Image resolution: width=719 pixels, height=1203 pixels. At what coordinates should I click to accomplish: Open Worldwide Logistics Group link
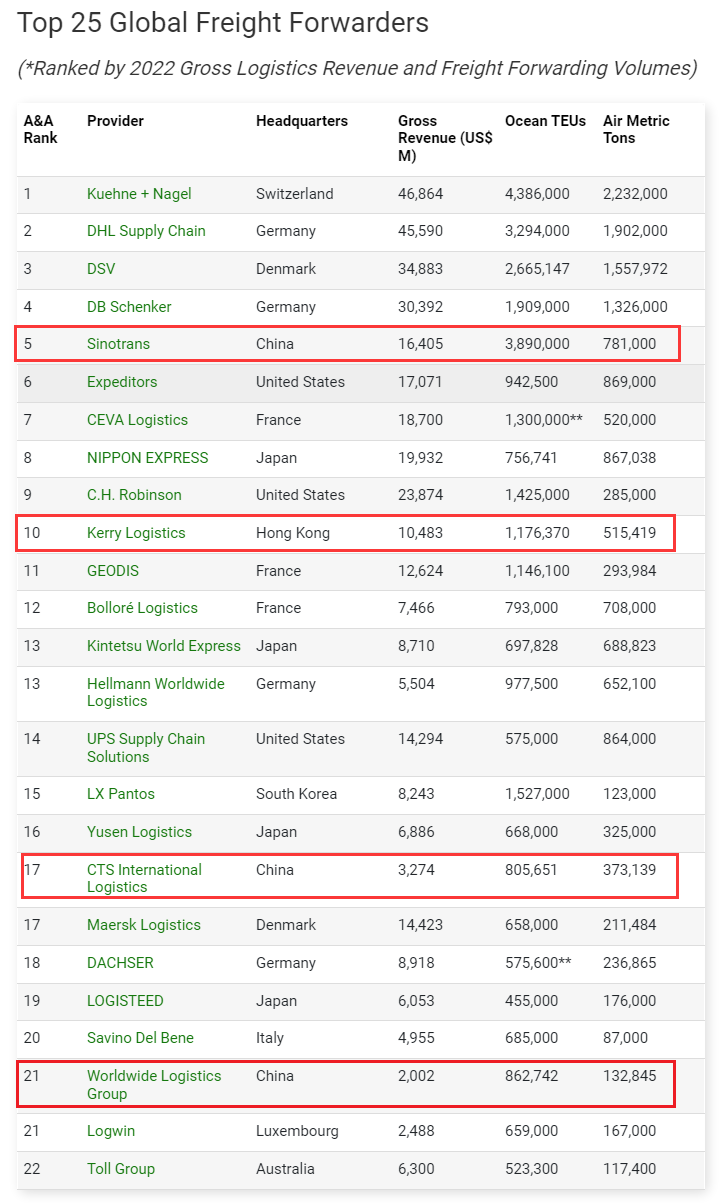click(154, 1084)
